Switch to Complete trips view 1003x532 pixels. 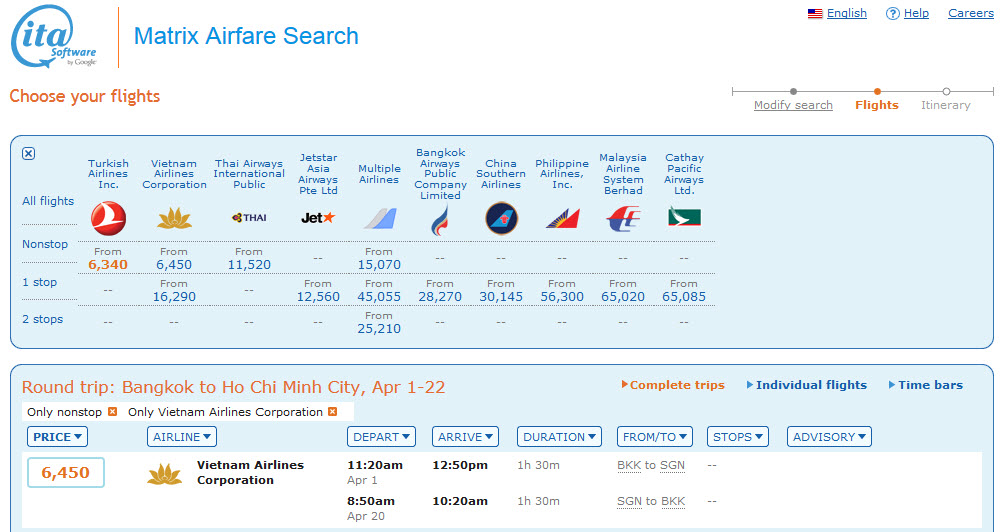point(673,385)
